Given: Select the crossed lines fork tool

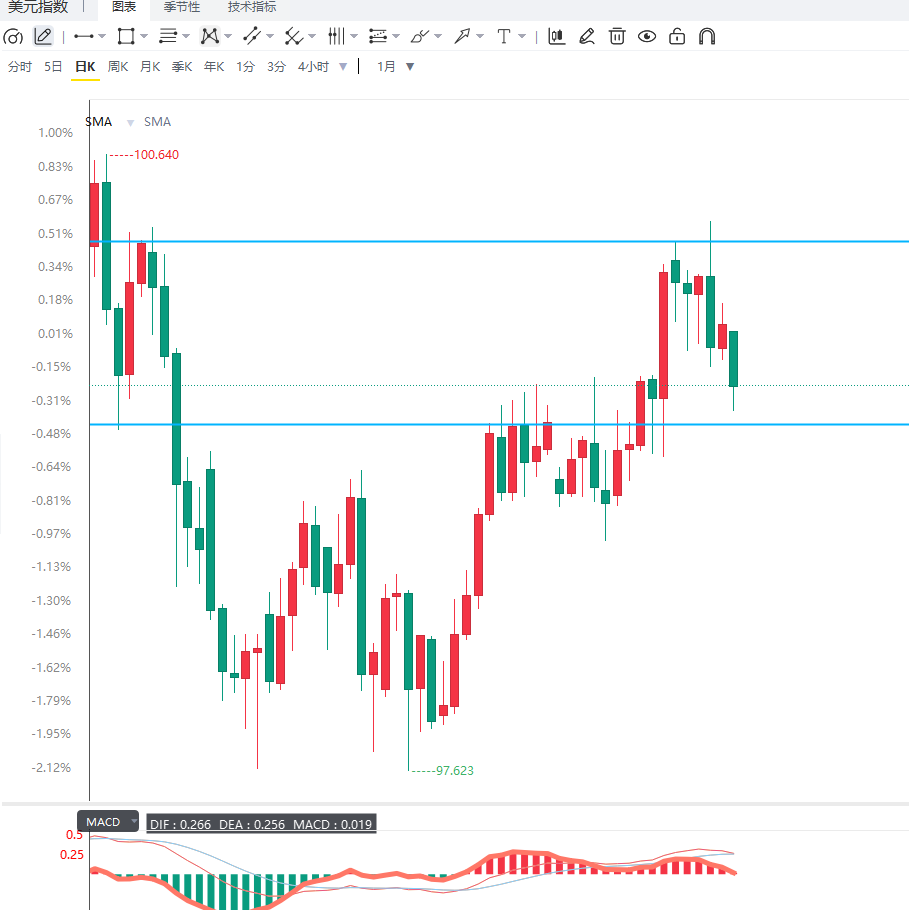Looking at the screenshot, I should (x=294, y=37).
